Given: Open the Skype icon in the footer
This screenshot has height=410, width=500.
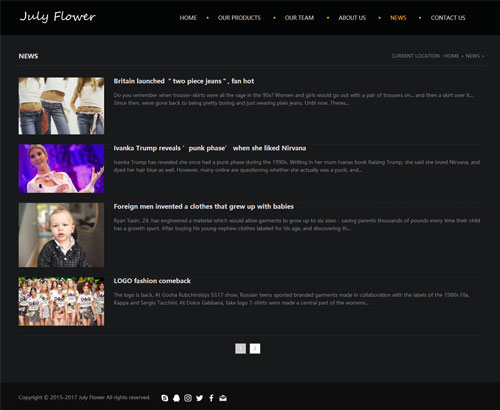Looking at the screenshot, I should click(x=165, y=398).
